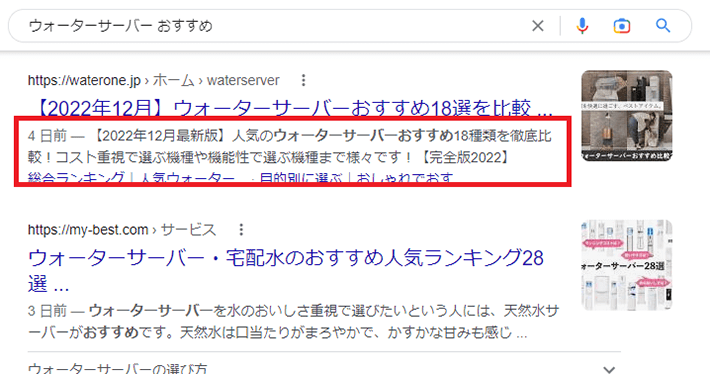Click the 目的別に選ぶ sitelink
710x374 pixels.
point(301,177)
